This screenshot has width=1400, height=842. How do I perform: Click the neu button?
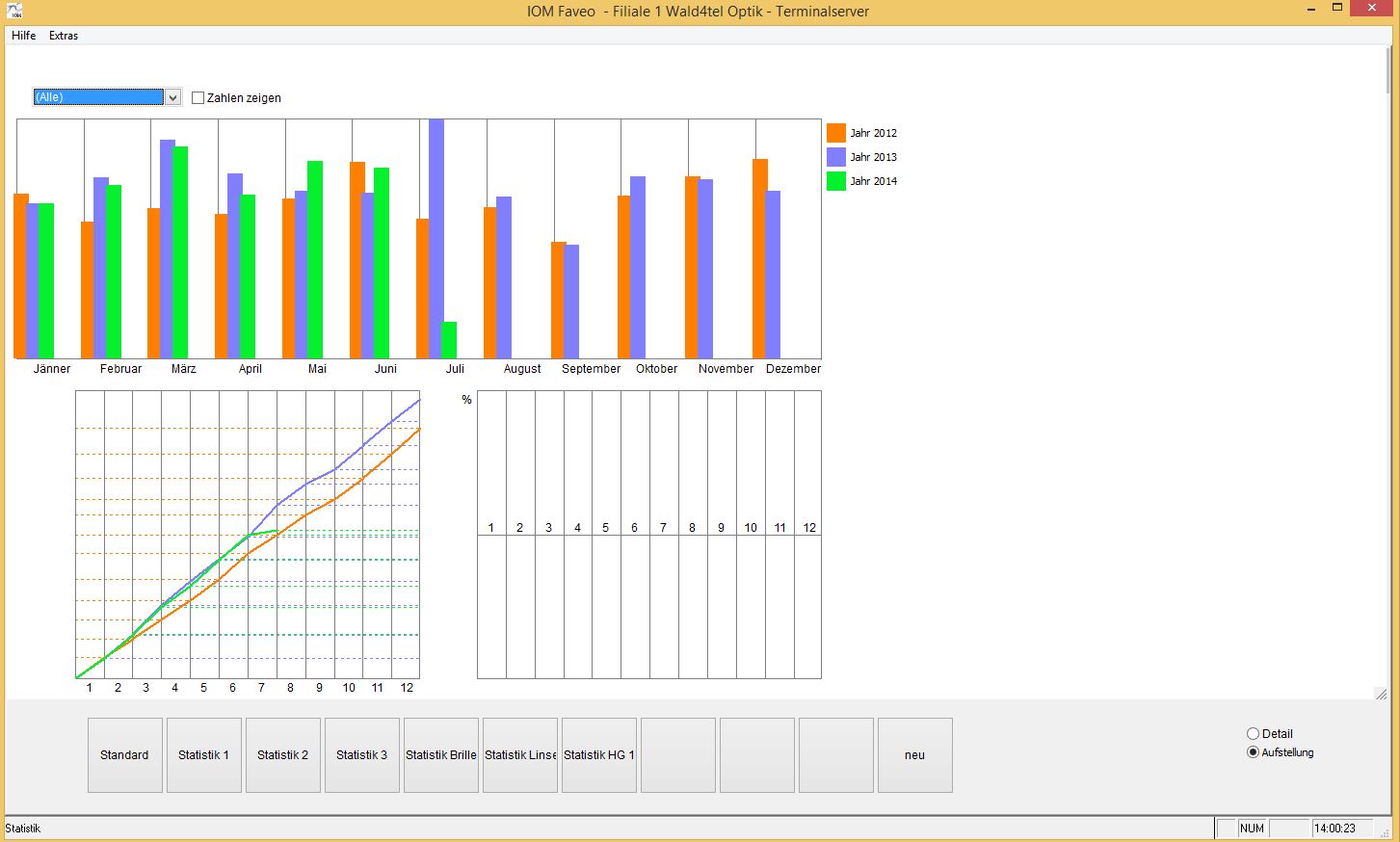pyautogui.click(x=914, y=755)
